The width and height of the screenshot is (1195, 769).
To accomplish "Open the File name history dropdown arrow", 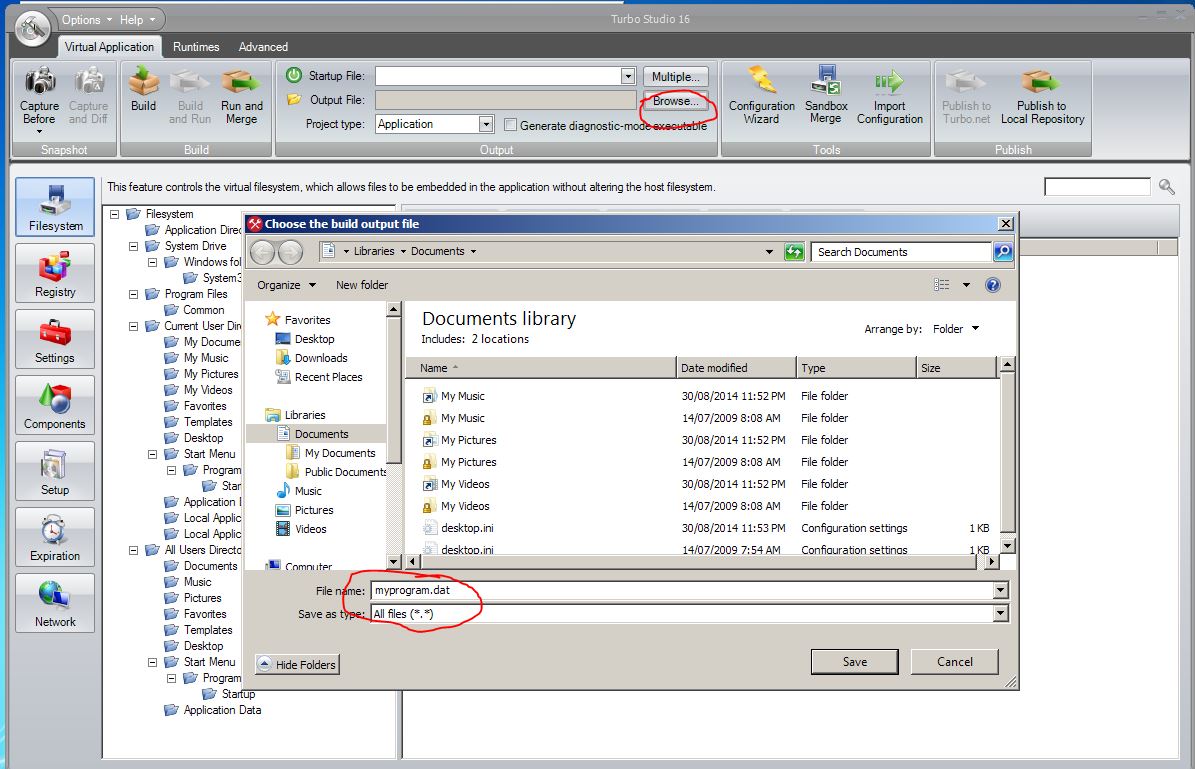I will pos(1001,591).
